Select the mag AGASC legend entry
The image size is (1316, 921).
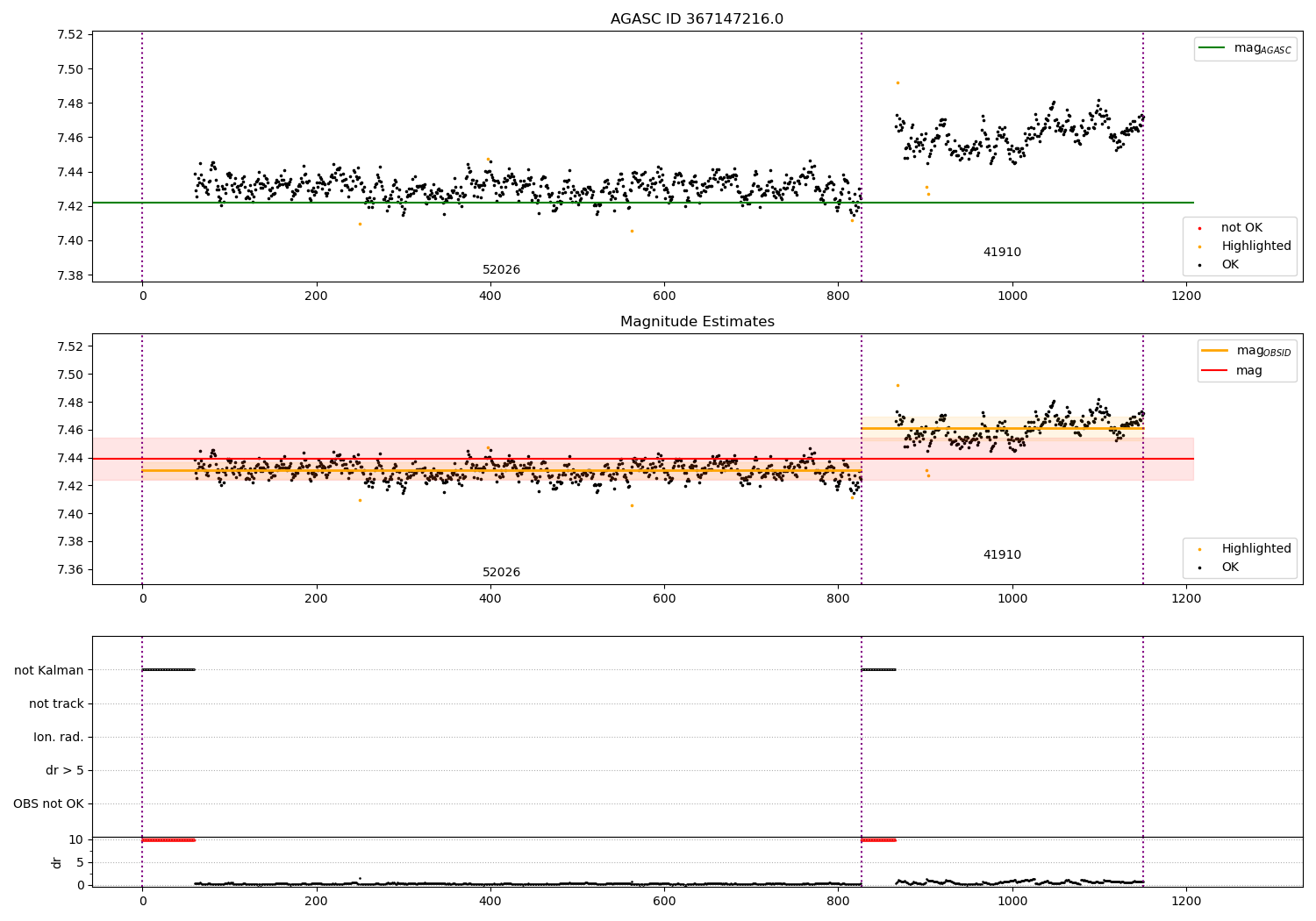pyautogui.click(x=1245, y=48)
